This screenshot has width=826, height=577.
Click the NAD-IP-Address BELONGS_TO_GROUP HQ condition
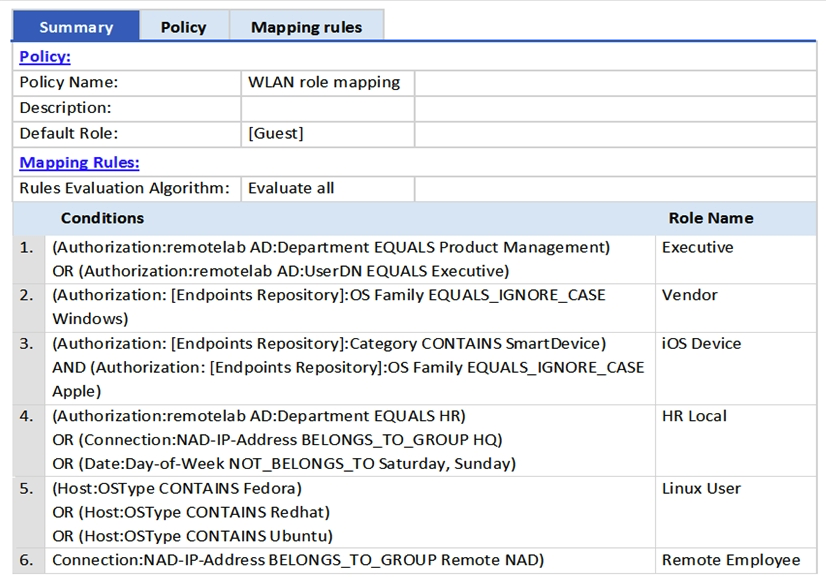coord(277,440)
